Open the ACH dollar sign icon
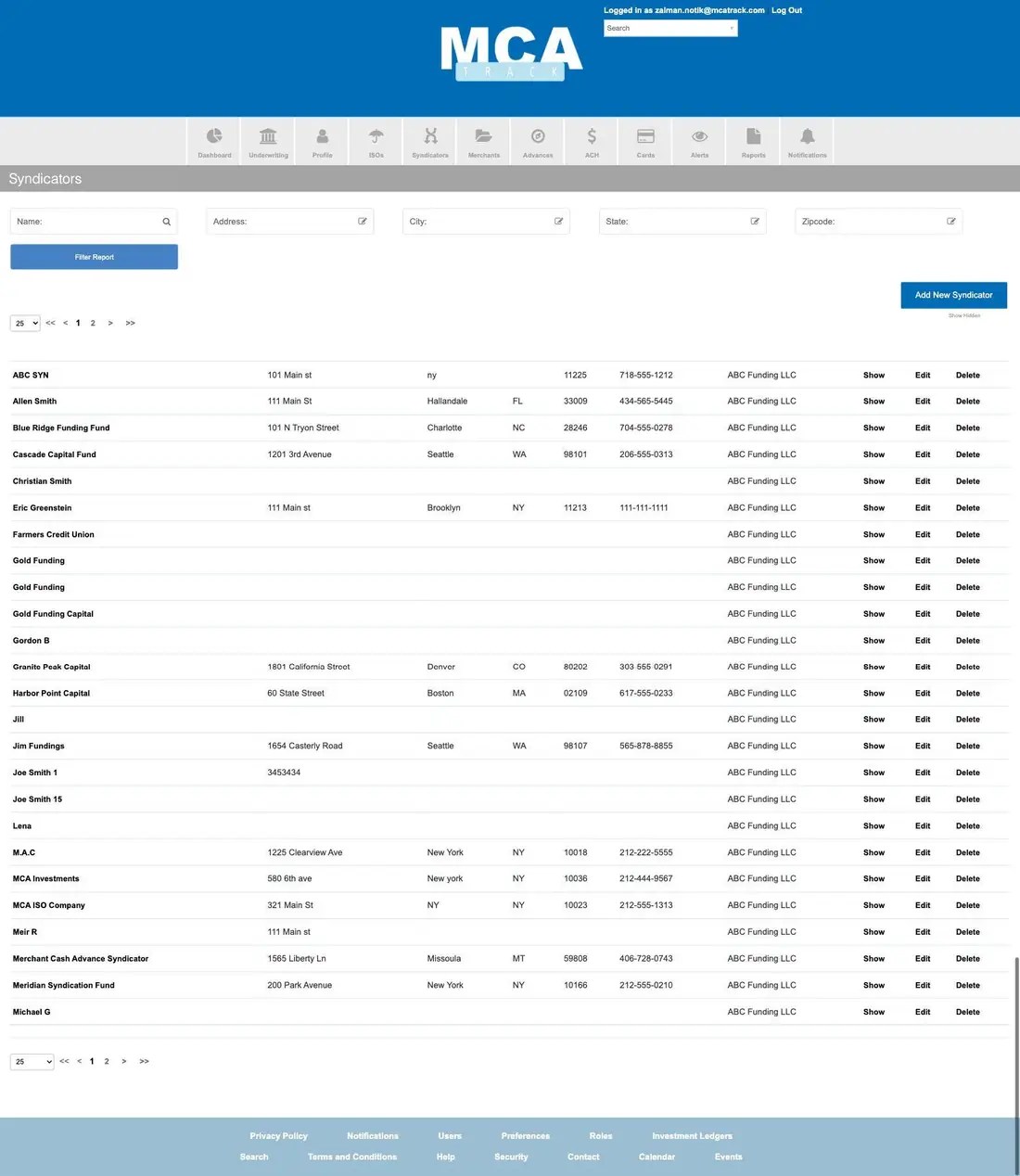1020x1176 pixels. tap(592, 136)
